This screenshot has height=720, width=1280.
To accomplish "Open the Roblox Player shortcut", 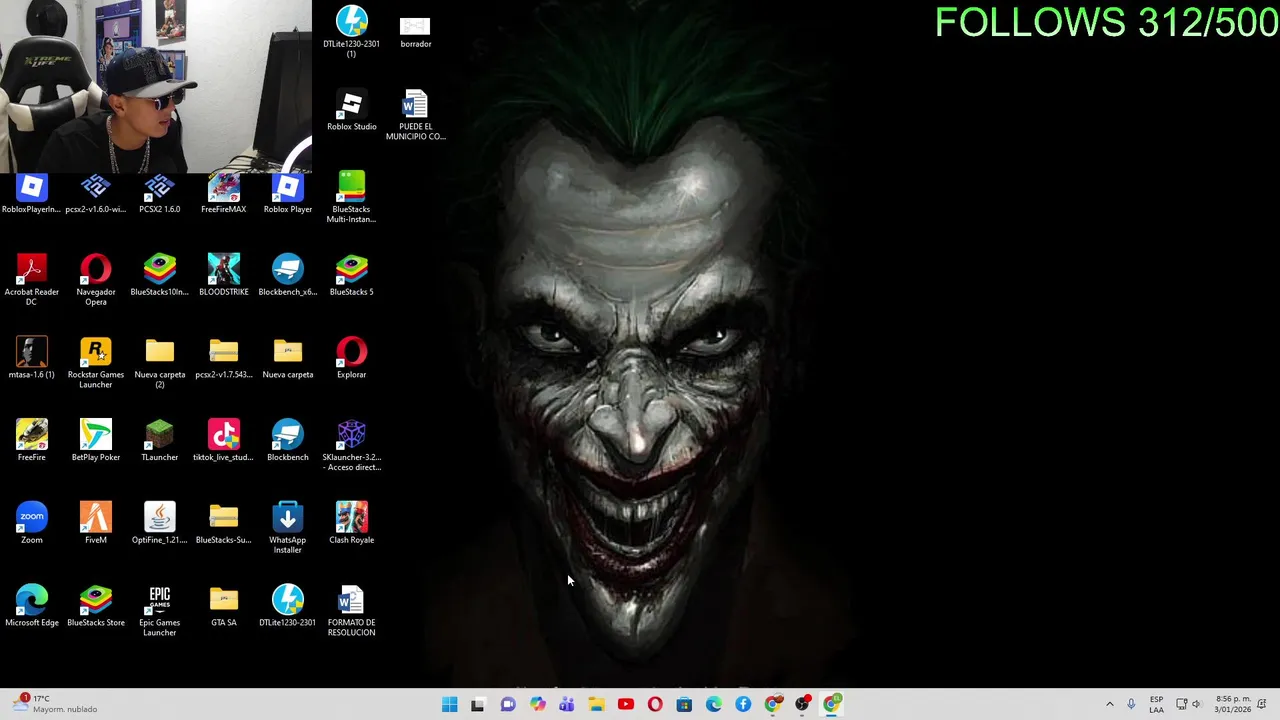I will 288,194.
